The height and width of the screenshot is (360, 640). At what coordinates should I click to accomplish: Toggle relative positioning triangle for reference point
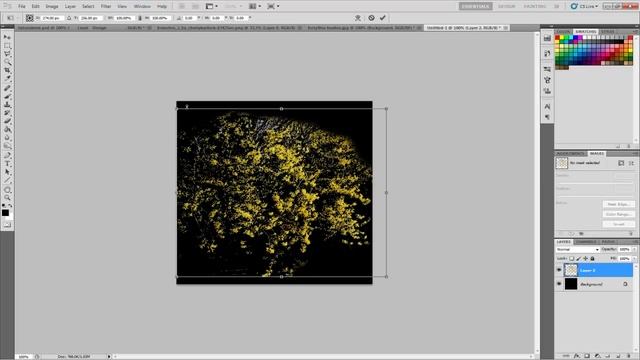(69, 18)
